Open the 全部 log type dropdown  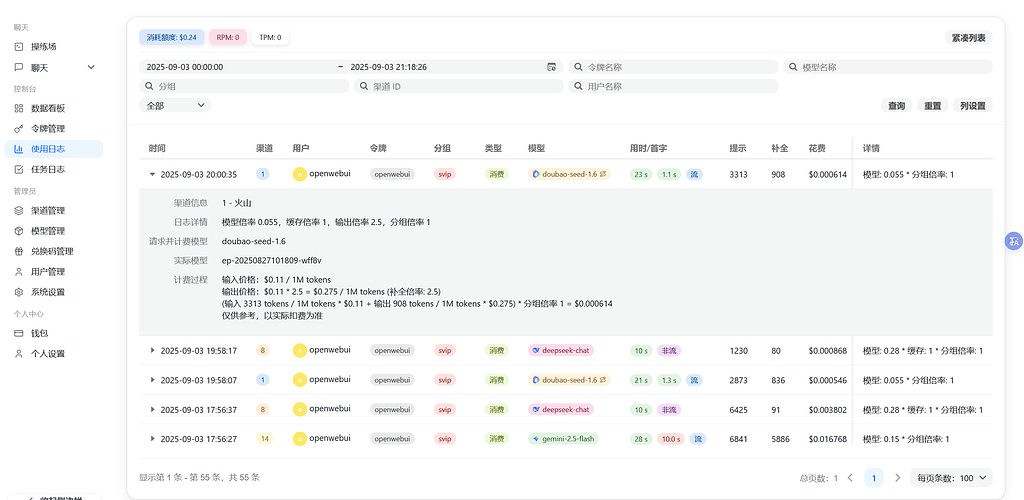click(175, 105)
